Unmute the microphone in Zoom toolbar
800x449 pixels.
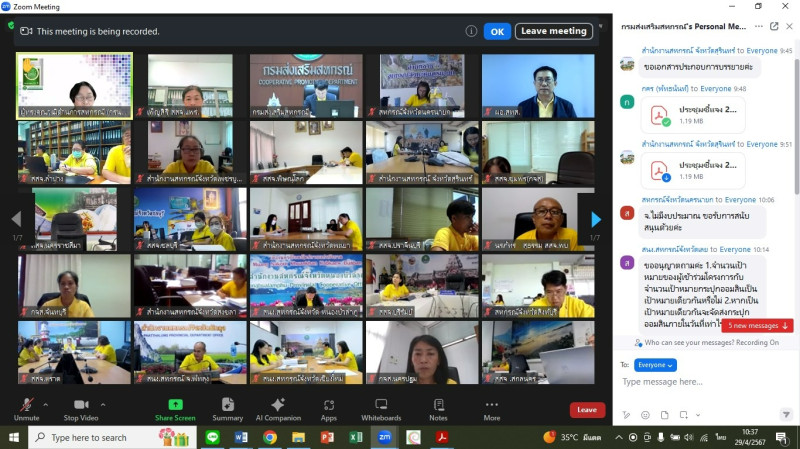tap(26, 404)
